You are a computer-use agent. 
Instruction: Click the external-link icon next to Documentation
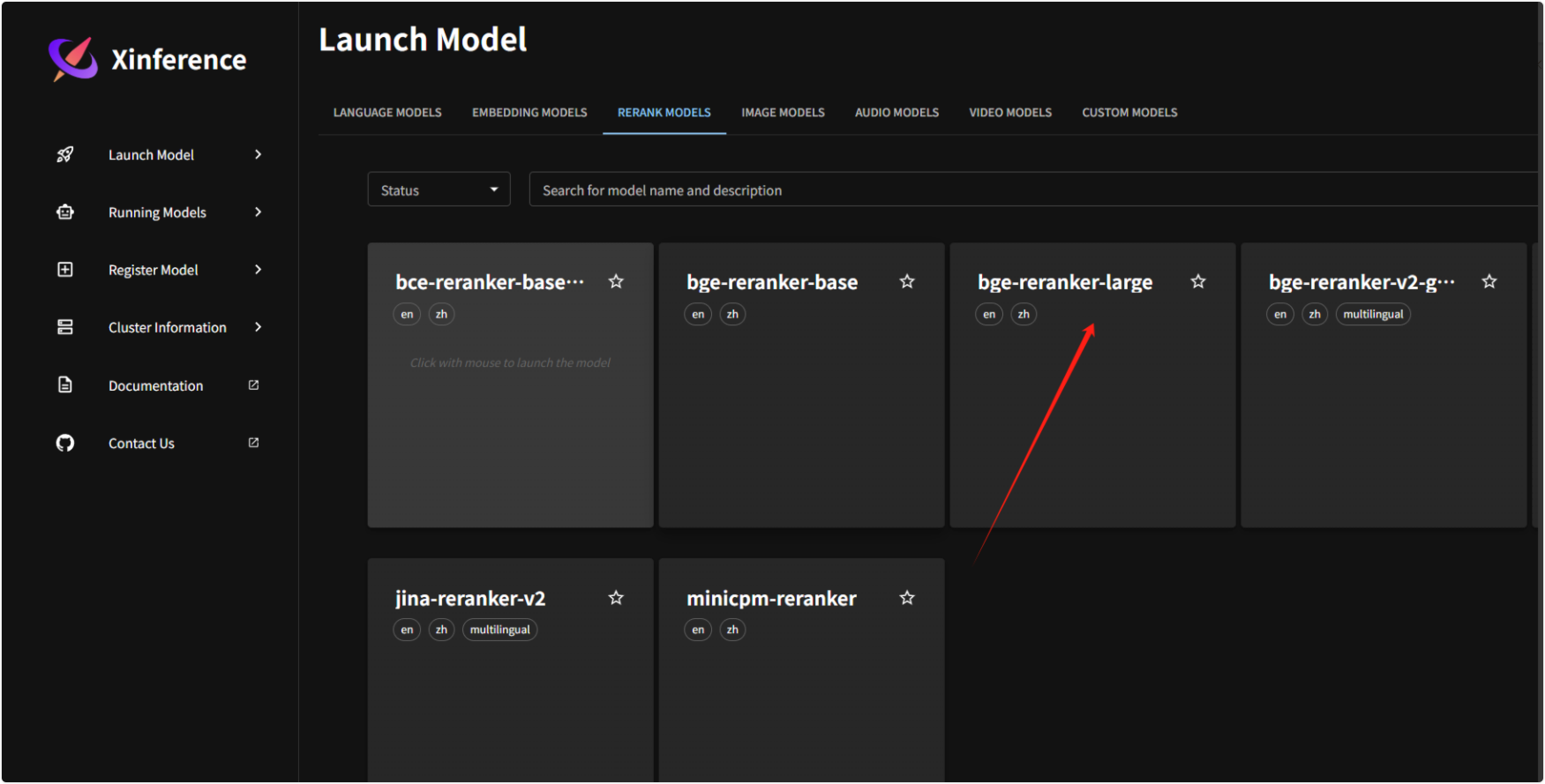coord(254,385)
